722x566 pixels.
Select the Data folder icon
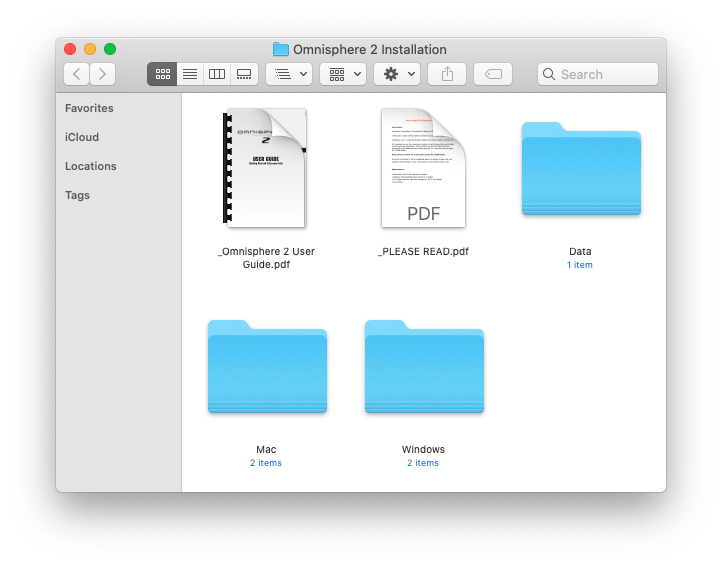click(581, 169)
